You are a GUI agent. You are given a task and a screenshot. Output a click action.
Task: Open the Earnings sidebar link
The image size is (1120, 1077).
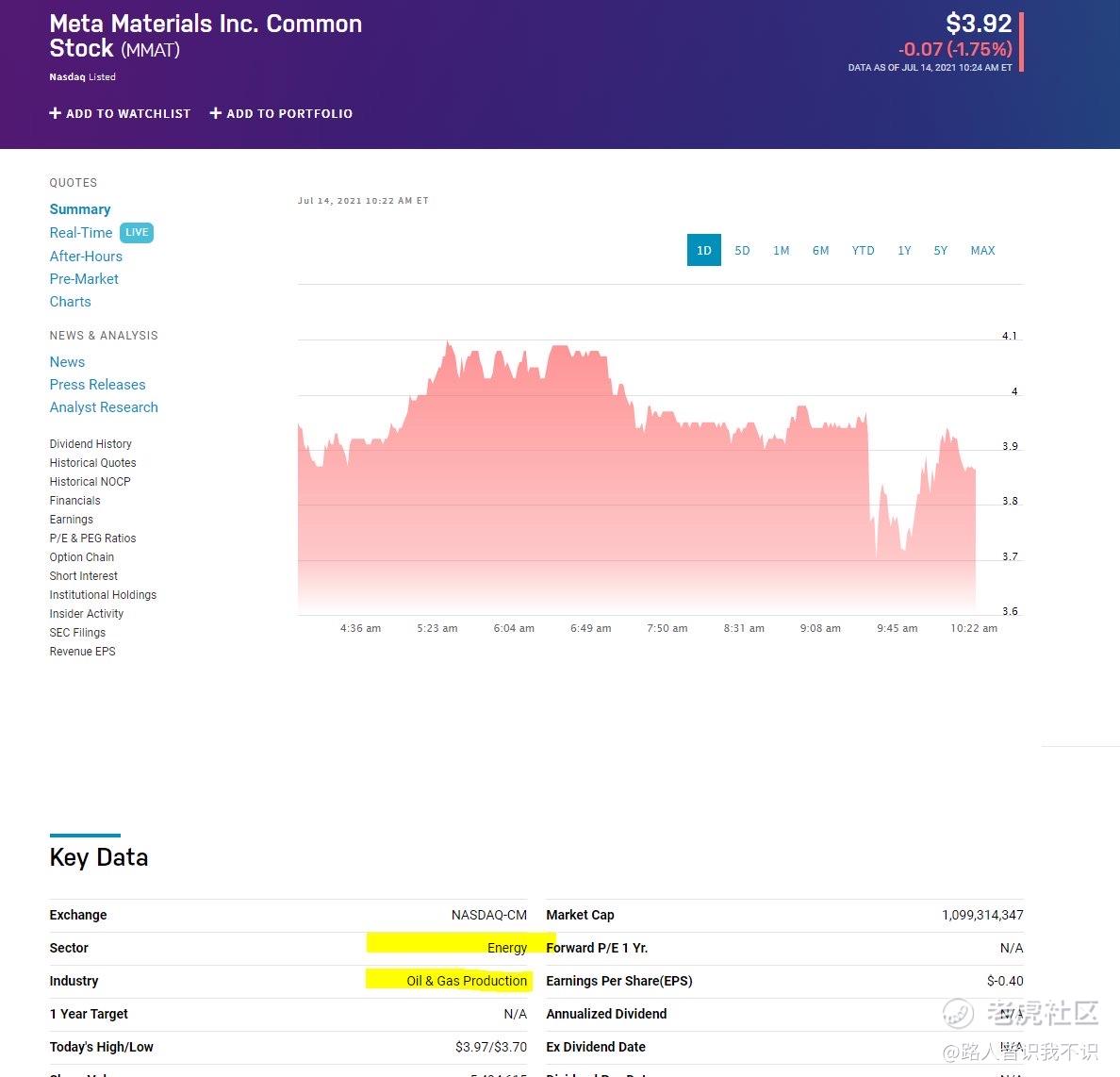72,520
